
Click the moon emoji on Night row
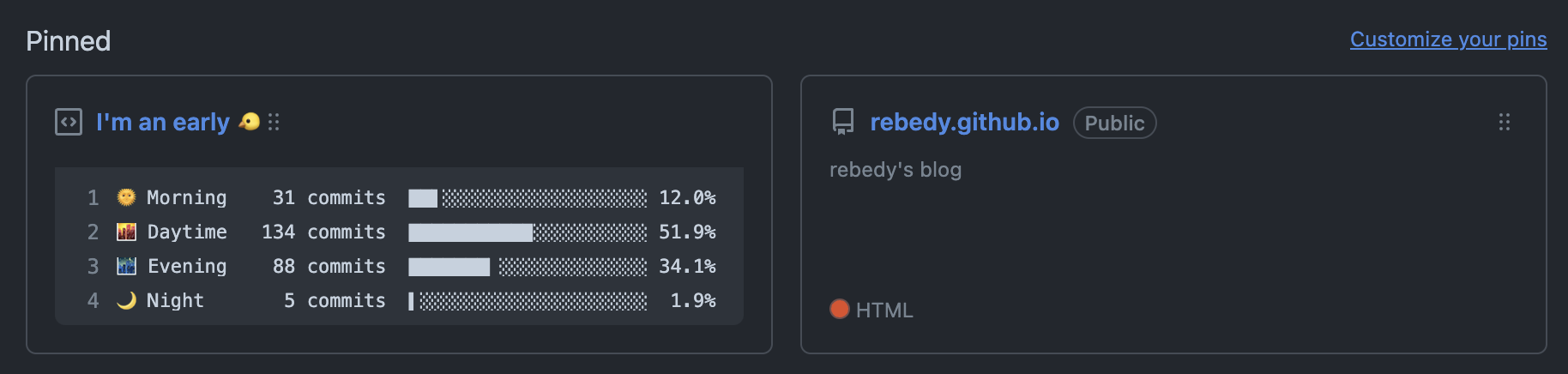click(x=126, y=300)
